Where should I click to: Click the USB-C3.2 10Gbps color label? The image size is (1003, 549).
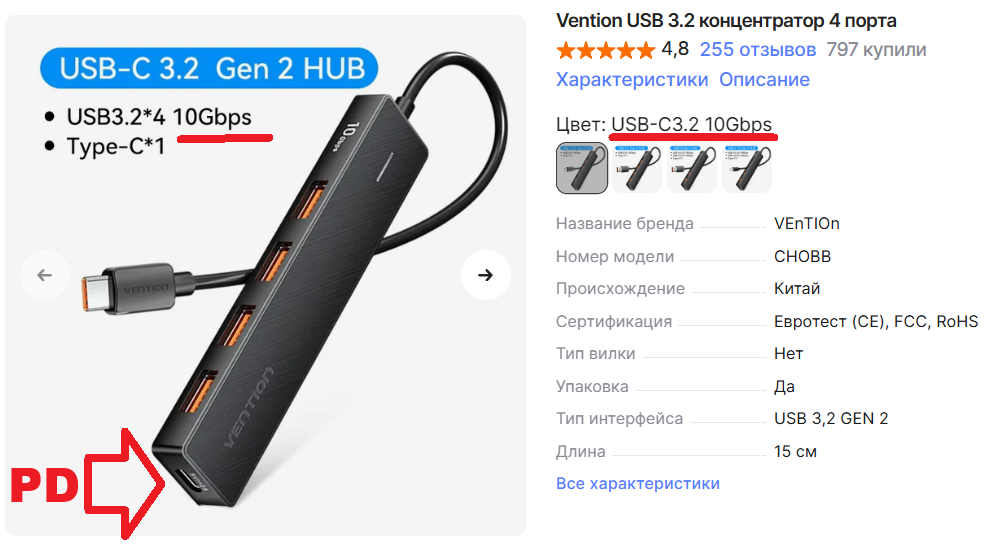(x=691, y=124)
